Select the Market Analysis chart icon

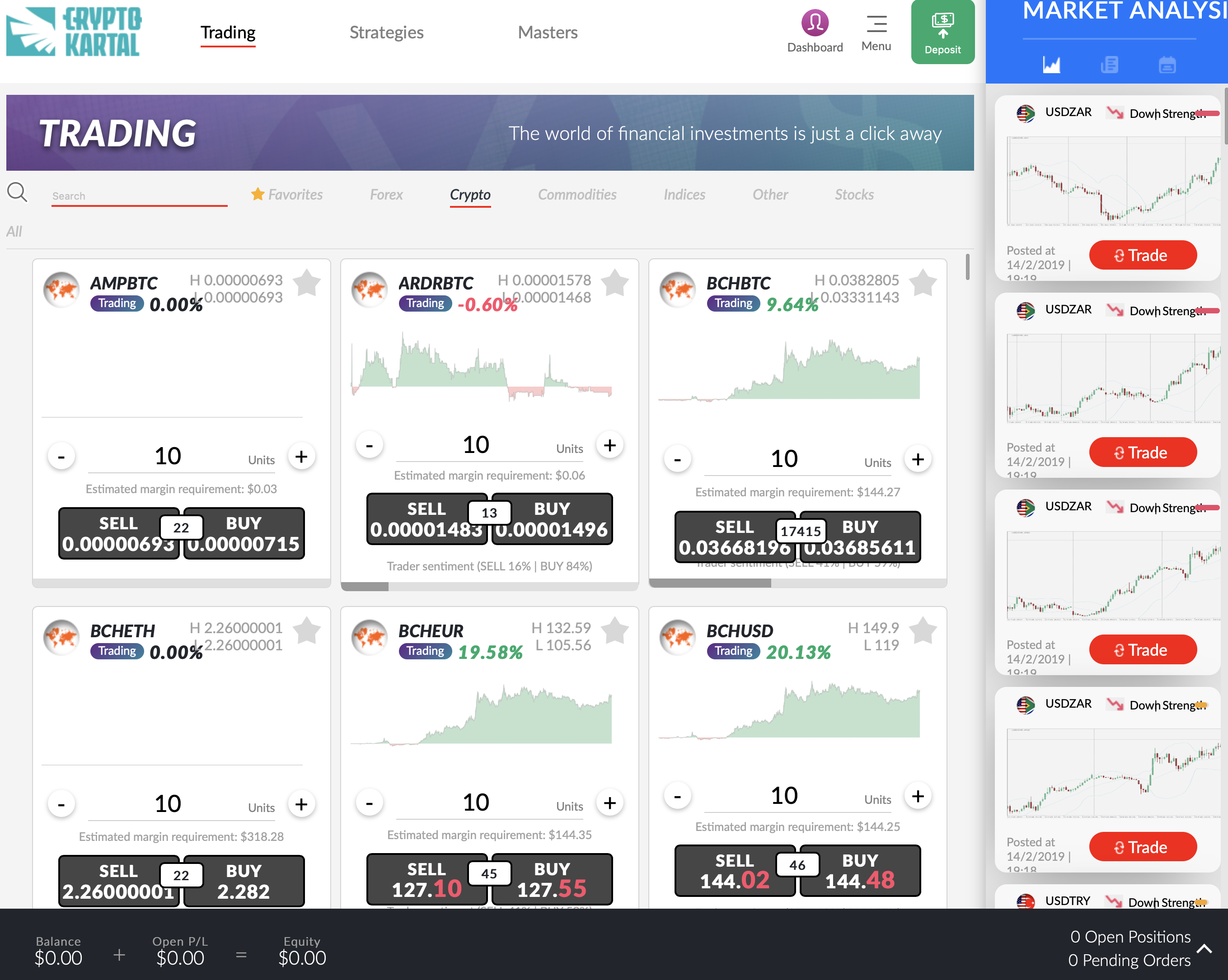pyautogui.click(x=1051, y=64)
